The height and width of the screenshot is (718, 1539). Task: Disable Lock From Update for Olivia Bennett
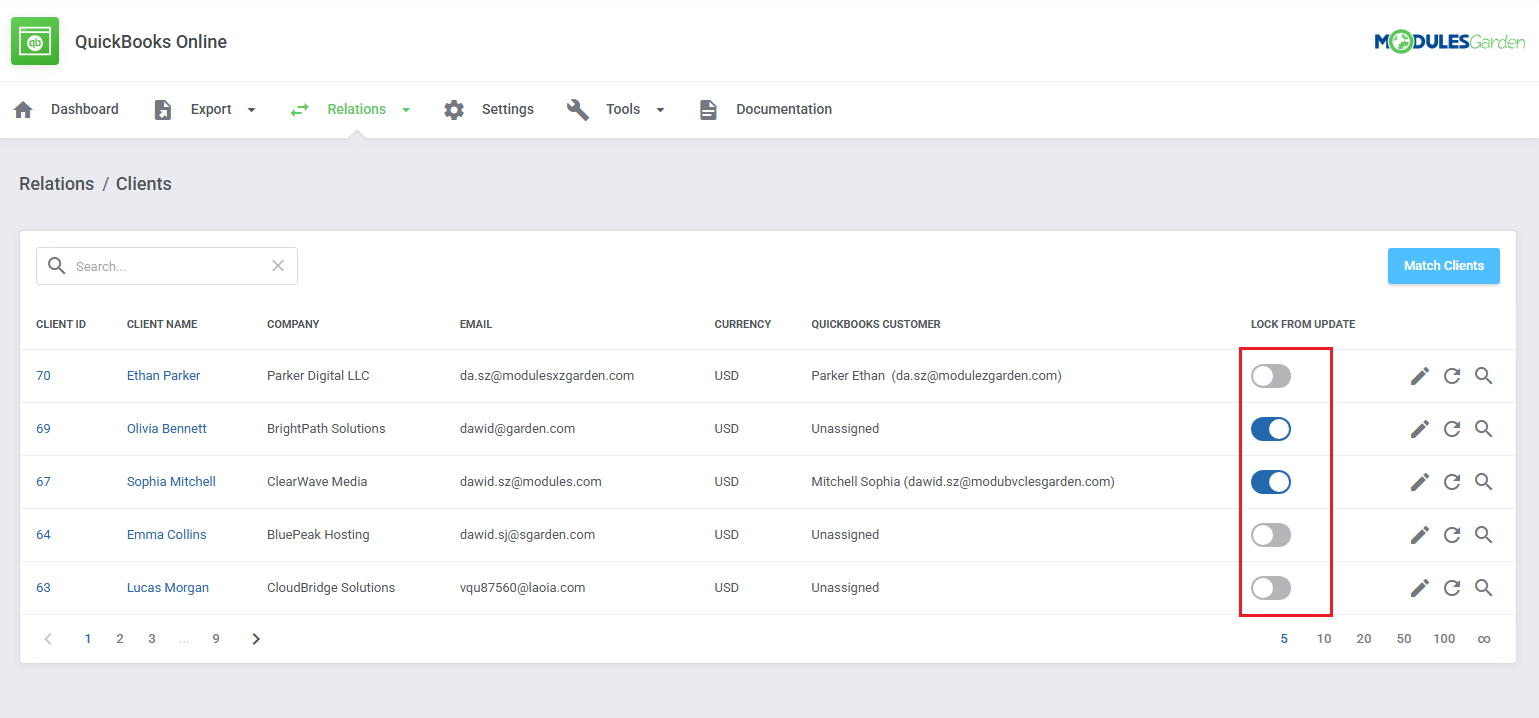coord(1271,429)
